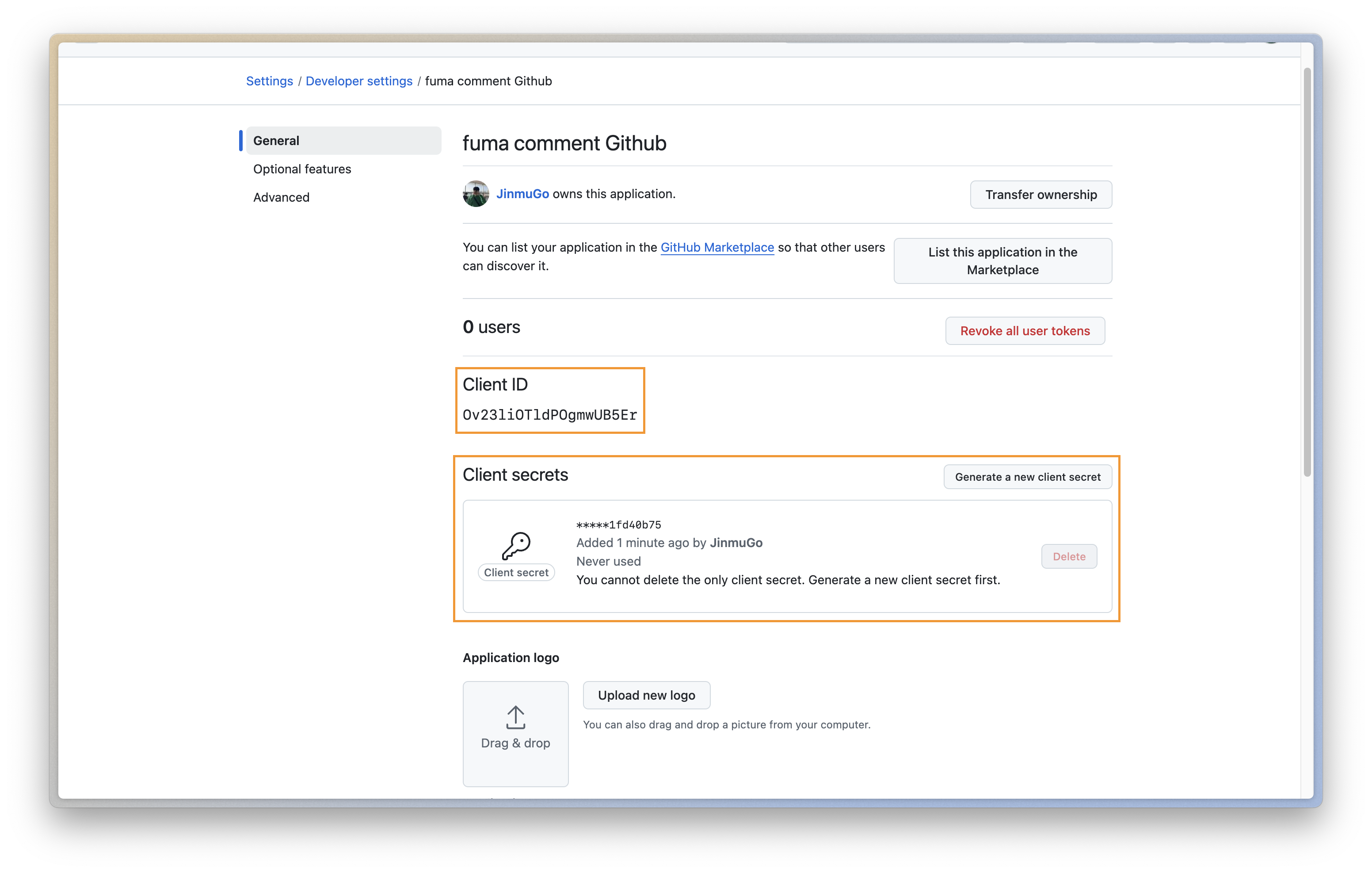Click the JinmuGo owner avatar image
This screenshot has height=873, width=1372.
coord(475,194)
